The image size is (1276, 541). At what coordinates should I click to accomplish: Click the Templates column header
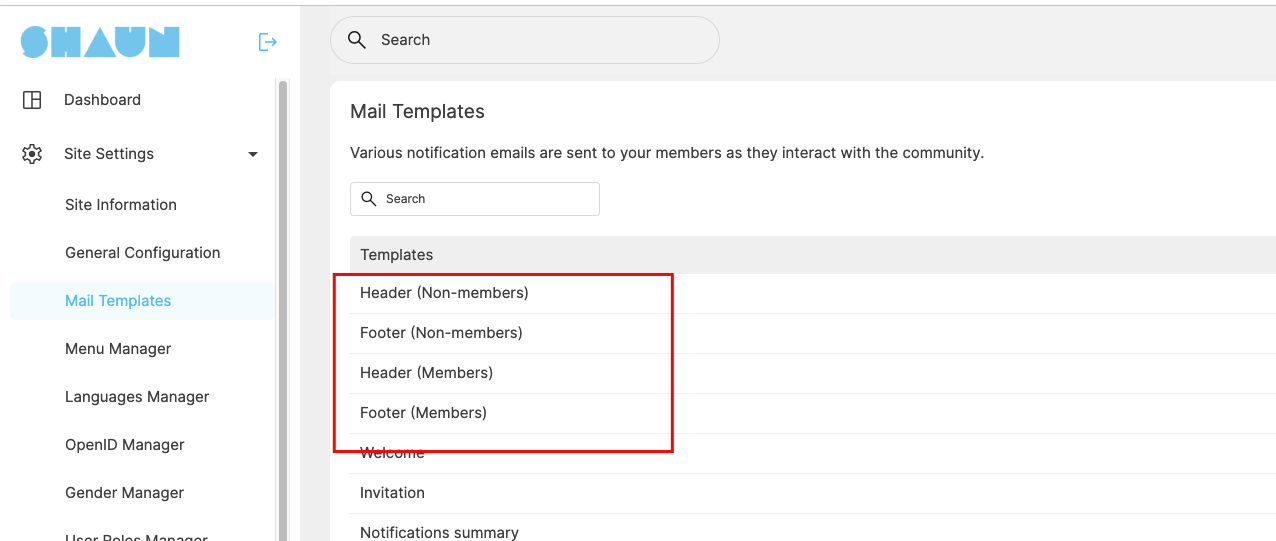(x=397, y=255)
